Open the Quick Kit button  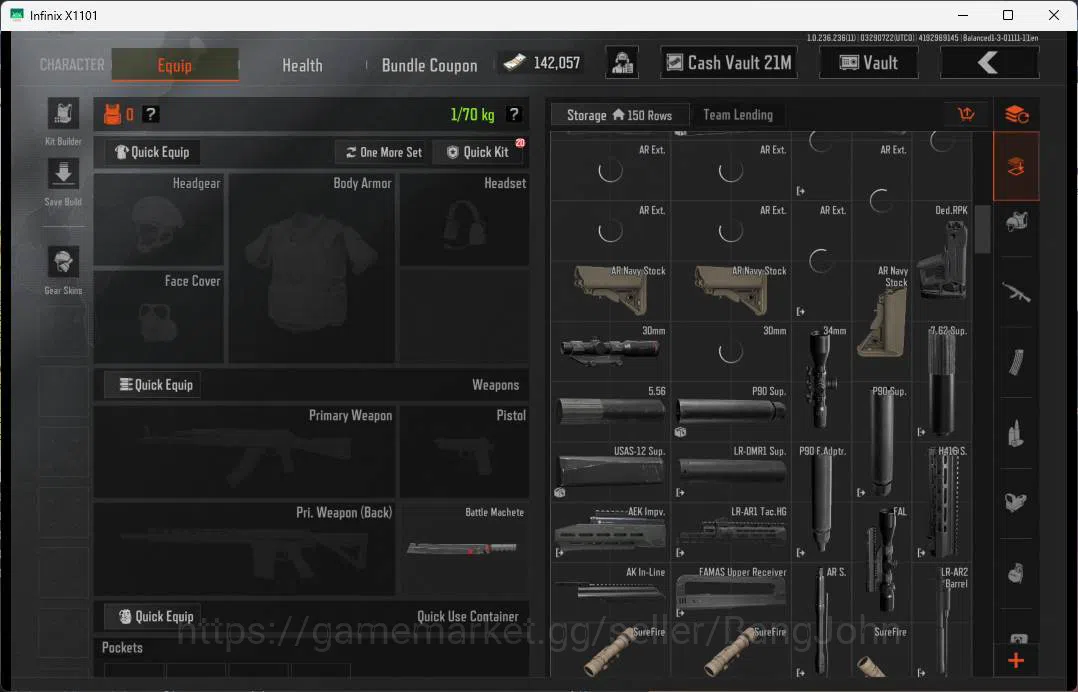(x=478, y=152)
